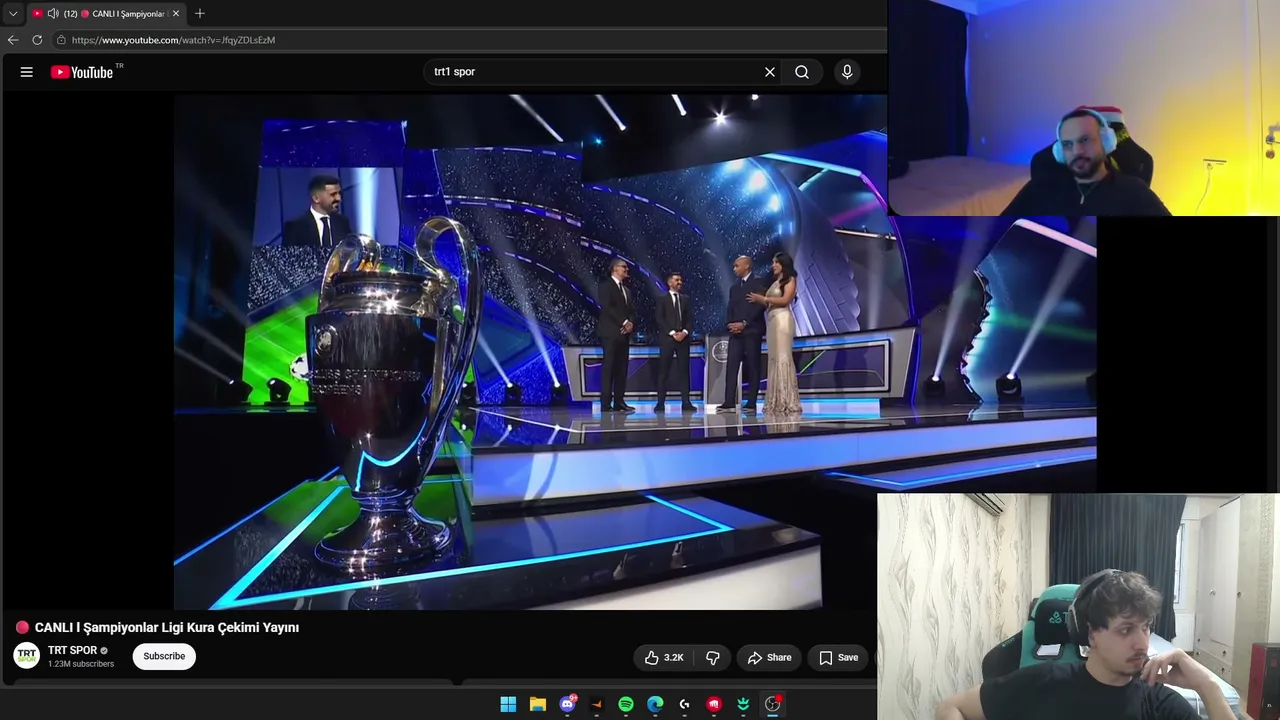The image size is (1280, 720).
Task: Open the TRT SPOR channel name link
Action: [72, 650]
